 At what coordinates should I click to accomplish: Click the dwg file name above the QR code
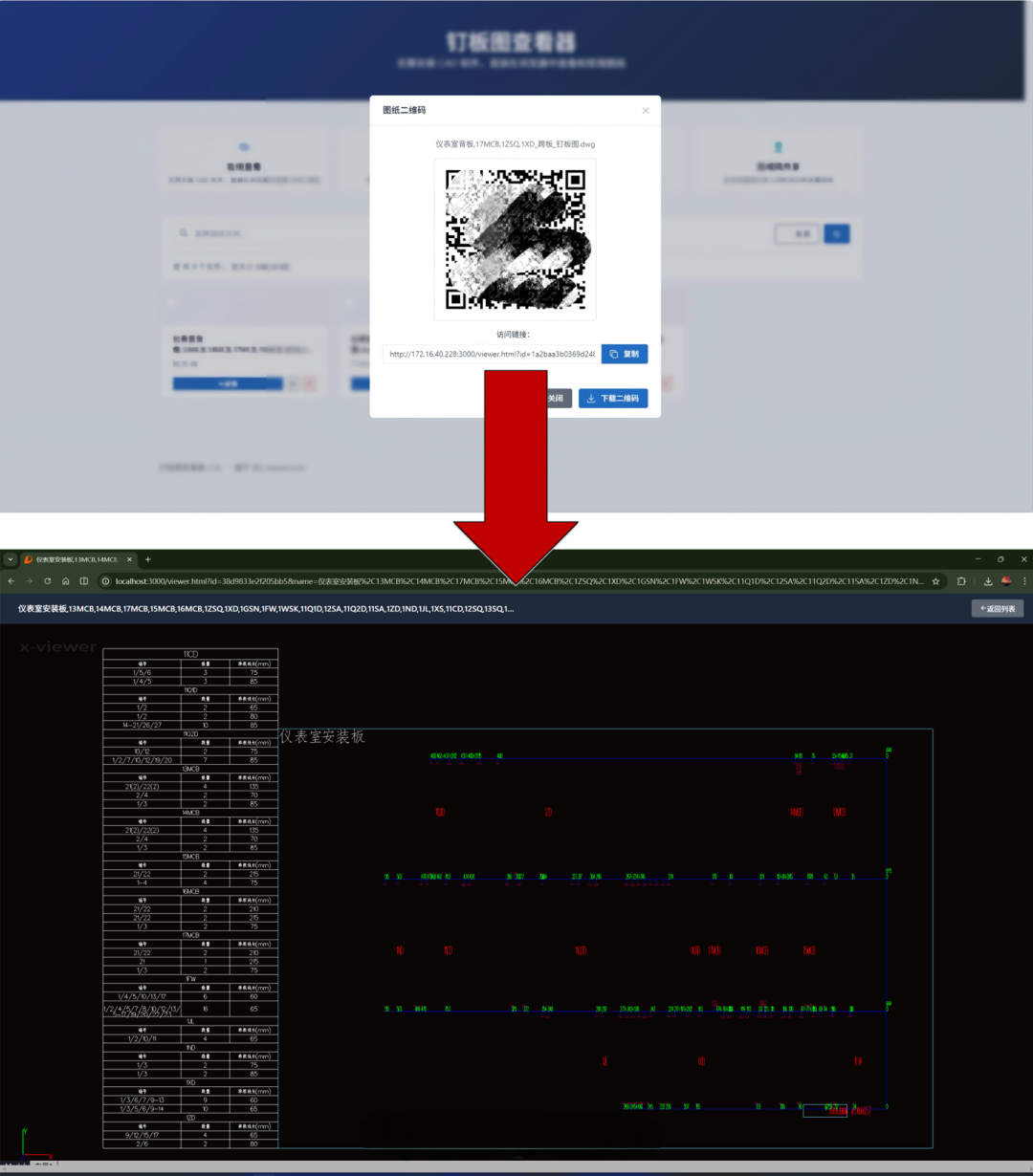point(516,144)
